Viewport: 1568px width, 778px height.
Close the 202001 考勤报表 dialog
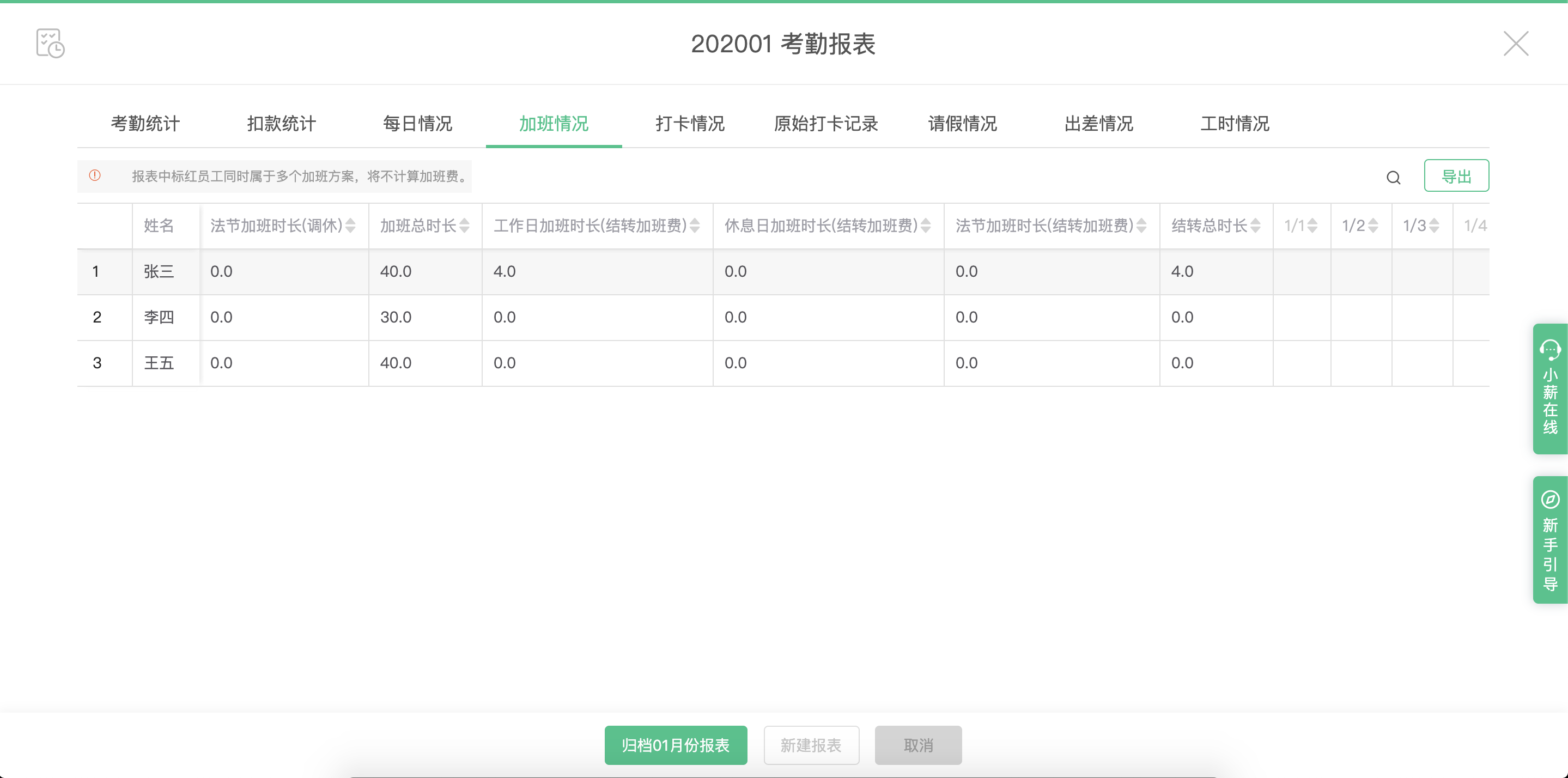click(1516, 43)
